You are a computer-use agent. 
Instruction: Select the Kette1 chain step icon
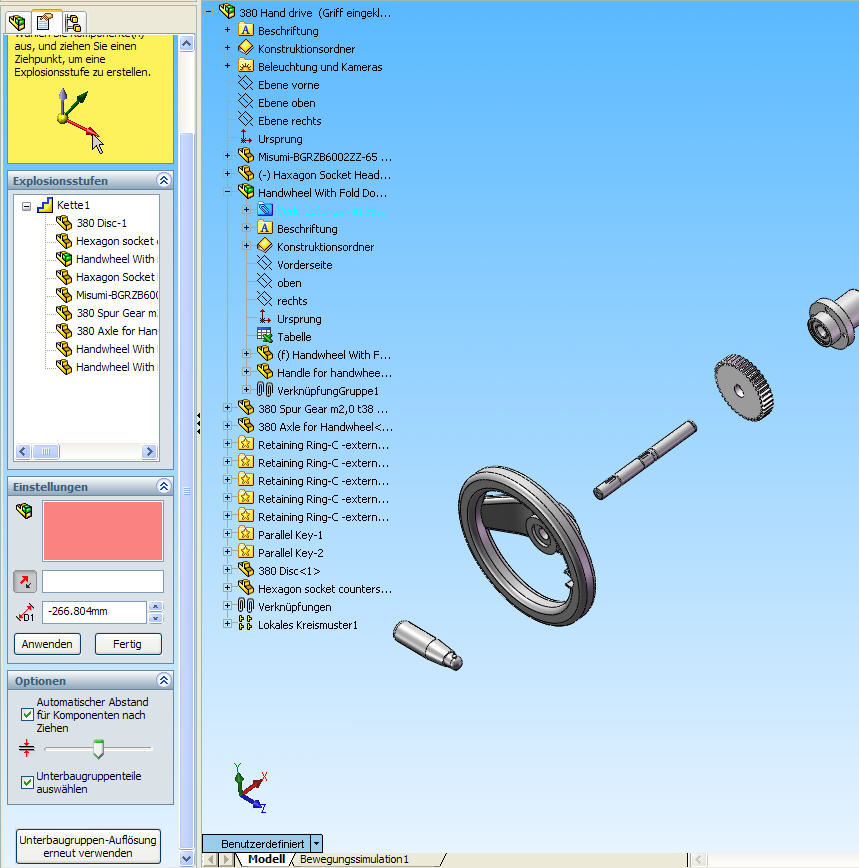[45, 205]
